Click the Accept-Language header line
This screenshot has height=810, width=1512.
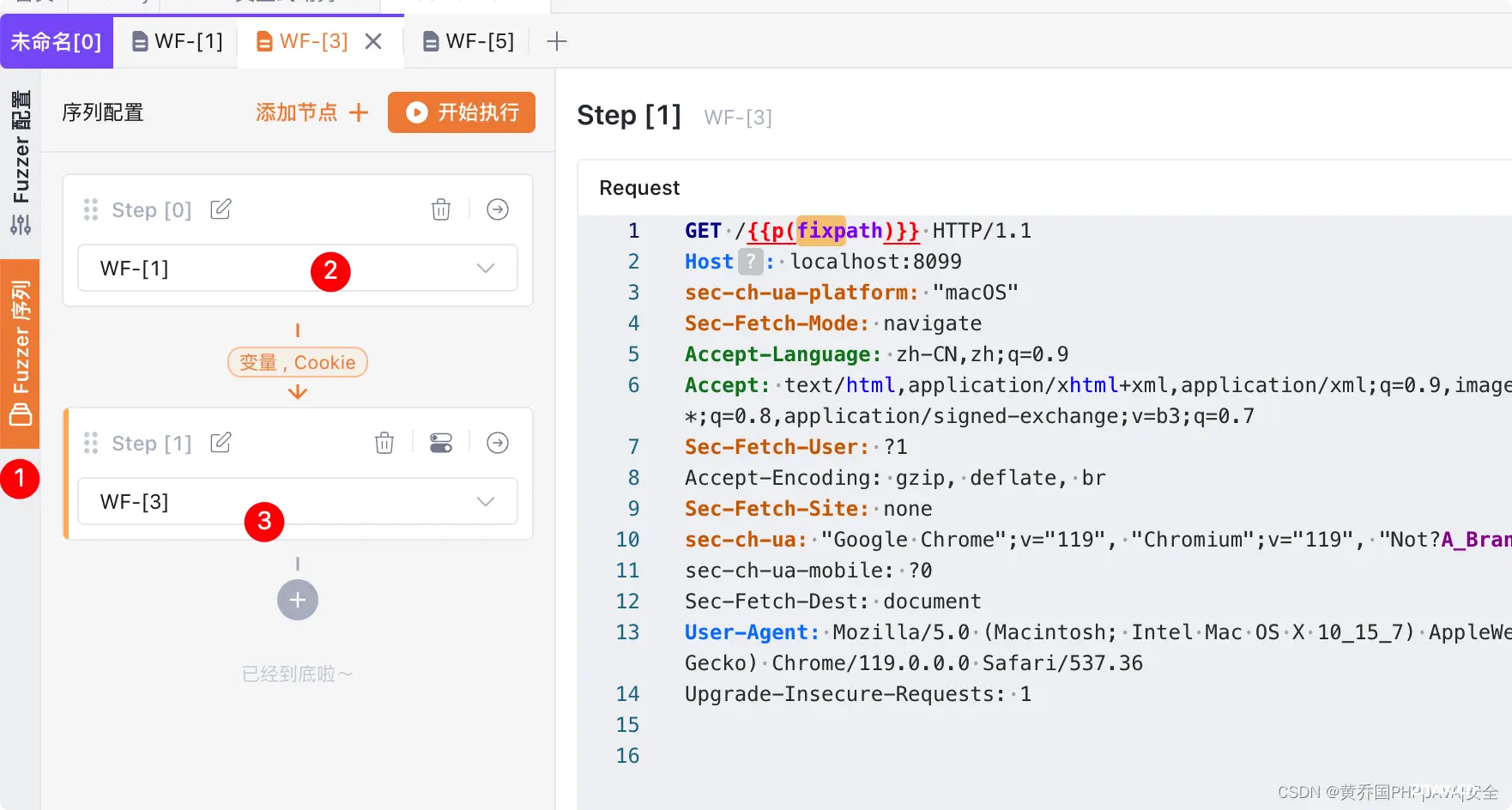click(x=876, y=354)
